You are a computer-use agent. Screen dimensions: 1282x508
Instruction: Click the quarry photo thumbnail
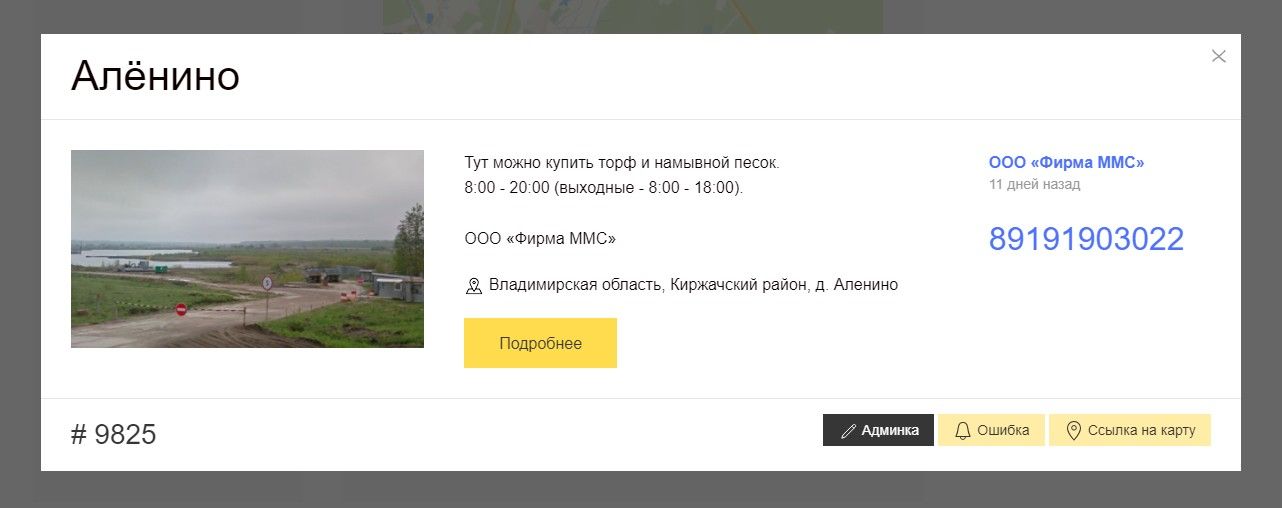click(247, 249)
